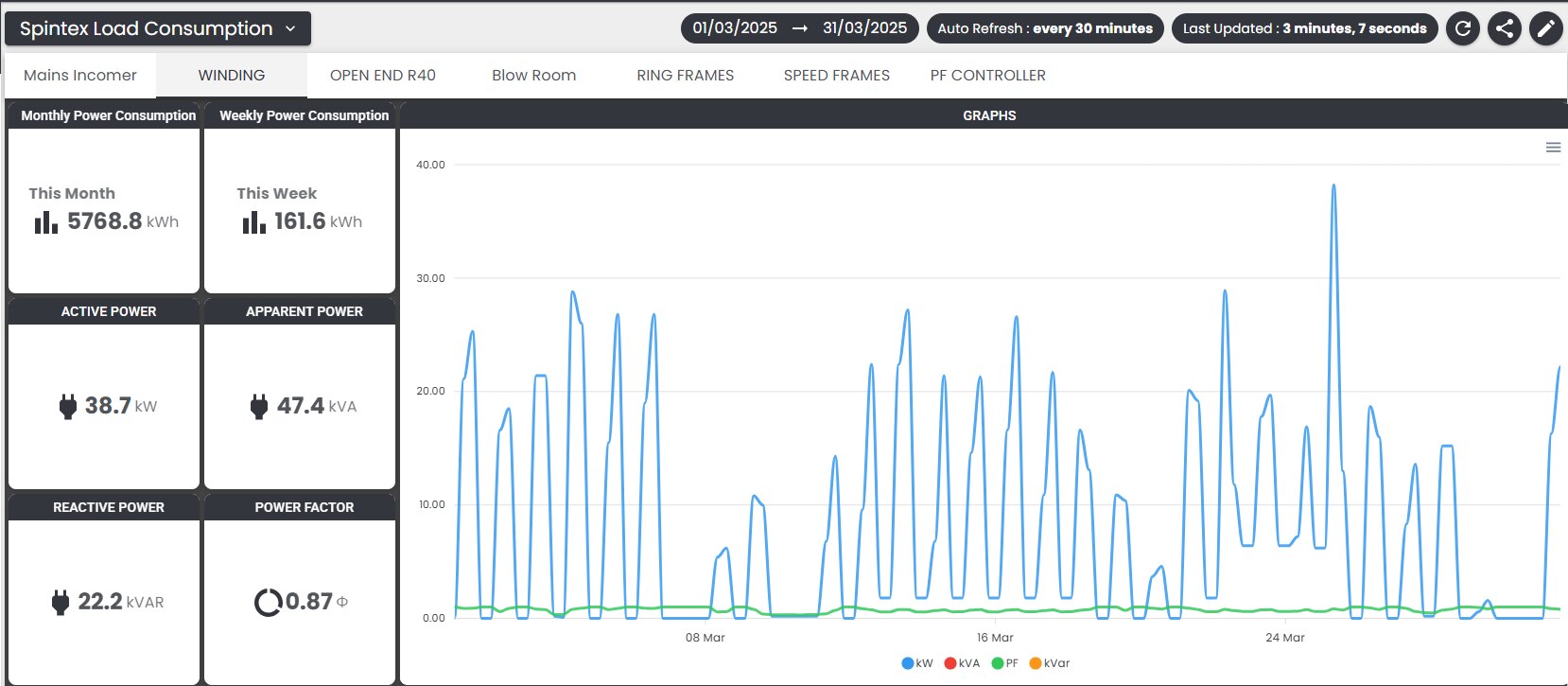1568x686 pixels.
Task: Click the Power Factor circle icon
Action: [268, 602]
